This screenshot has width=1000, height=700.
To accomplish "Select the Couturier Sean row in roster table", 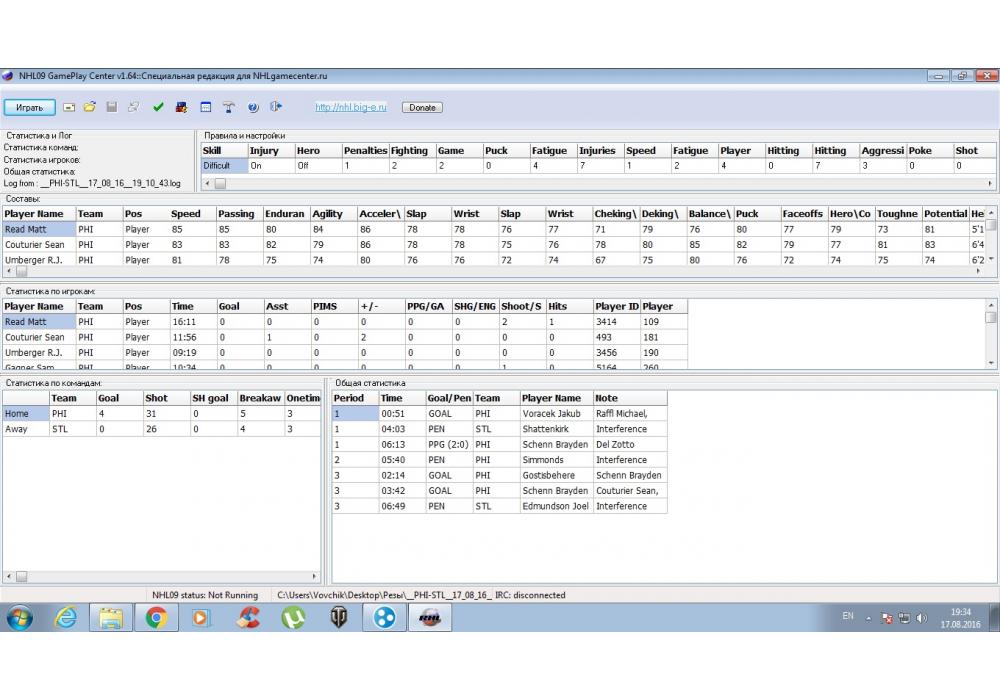I will 36,245.
